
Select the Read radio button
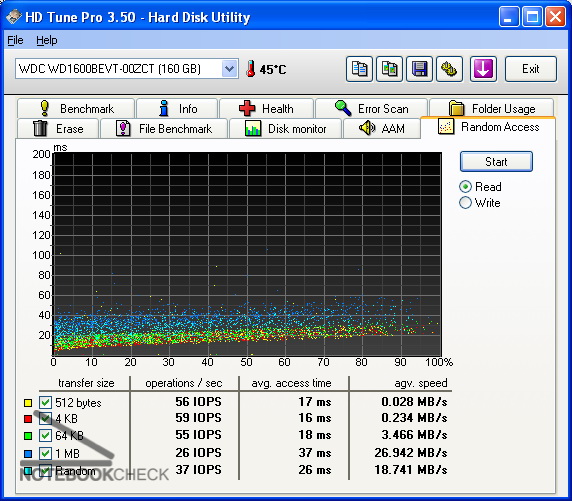pyautogui.click(x=465, y=187)
